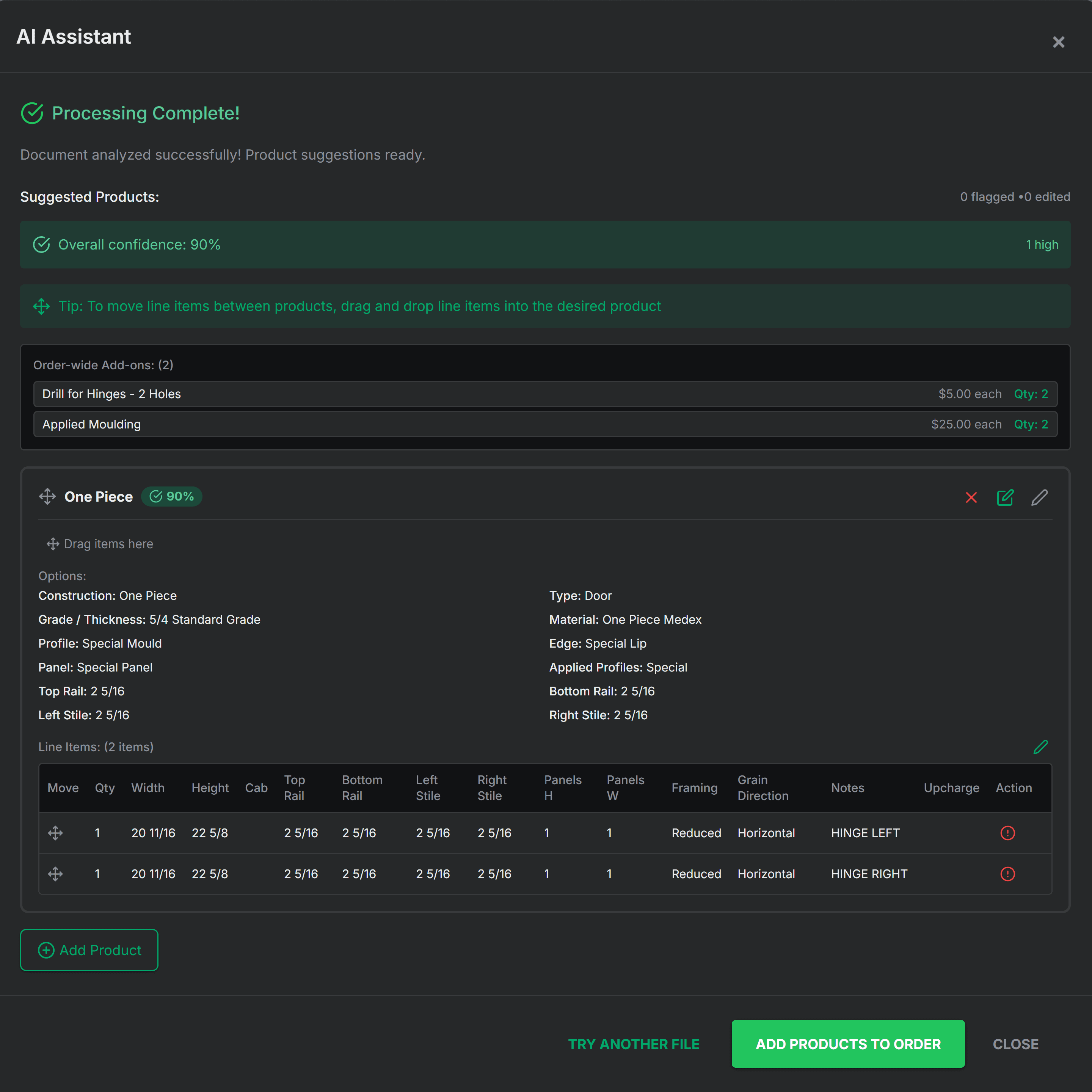The width and height of the screenshot is (1092, 1092).
Task: Click Construction: One Piece option
Action: point(107,596)
